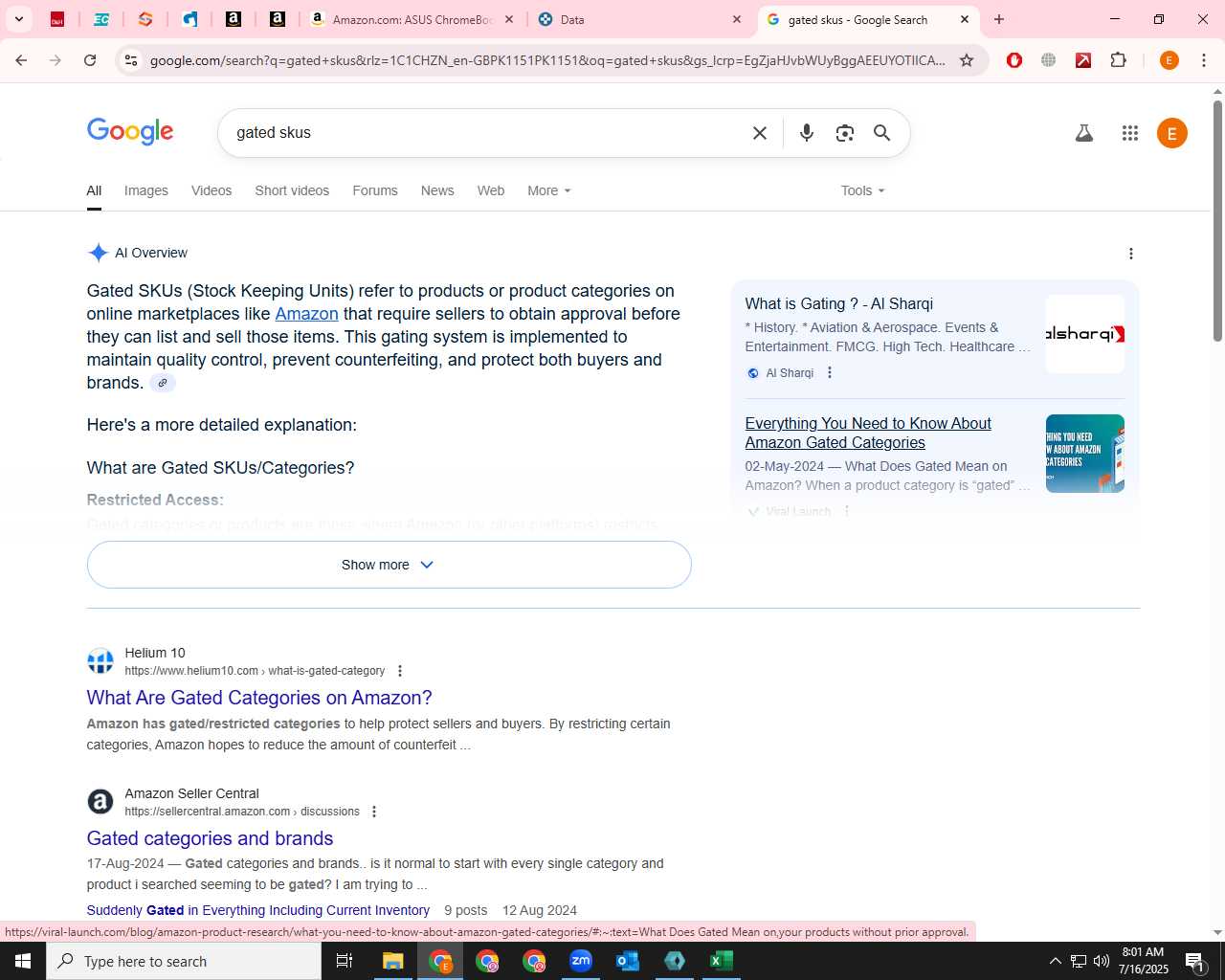This screenshot has width=1225, height=980.
Task: Open AI Overview three-dot options
Action: (1131, 254)
